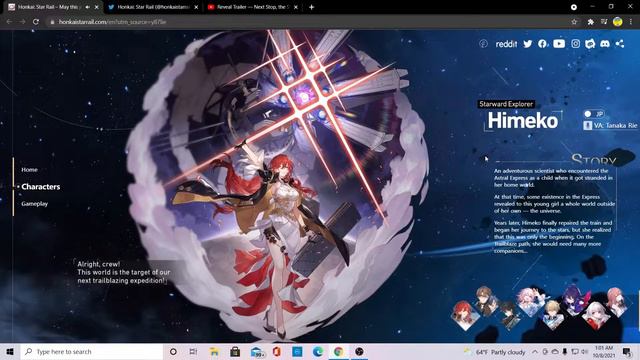Show hidden system tray icons
The width and height of the screenshot is (640, 360).
click(x=535, y=351)
